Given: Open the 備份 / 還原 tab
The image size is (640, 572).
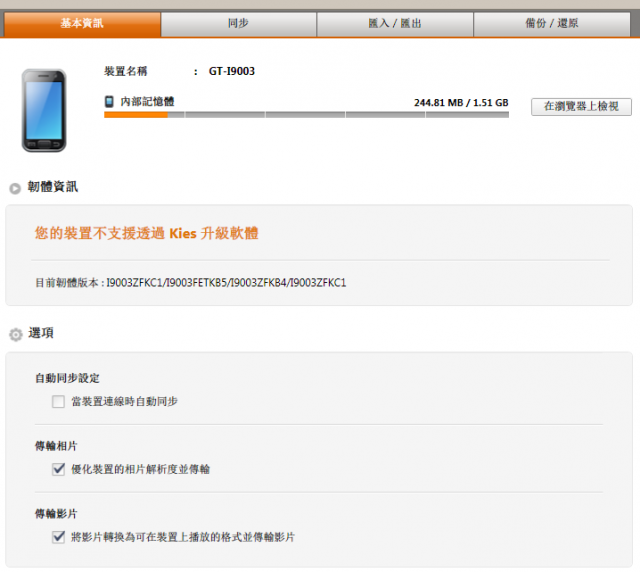Looking at the screenshot, I should tap(552, 24).
